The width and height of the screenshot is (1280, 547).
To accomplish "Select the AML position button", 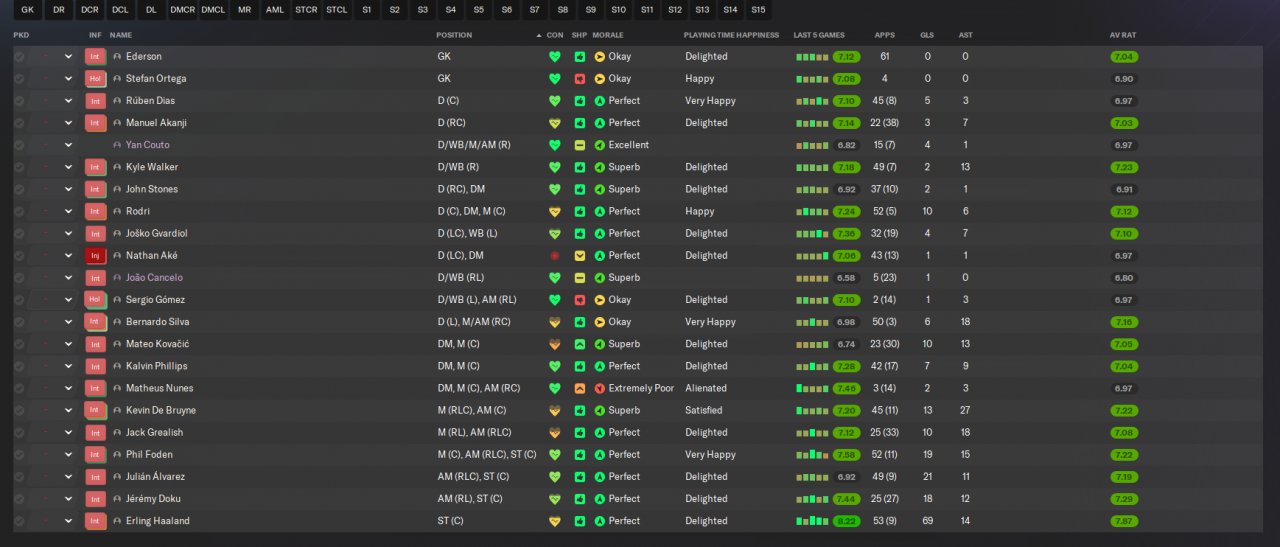I will [274, 10].
